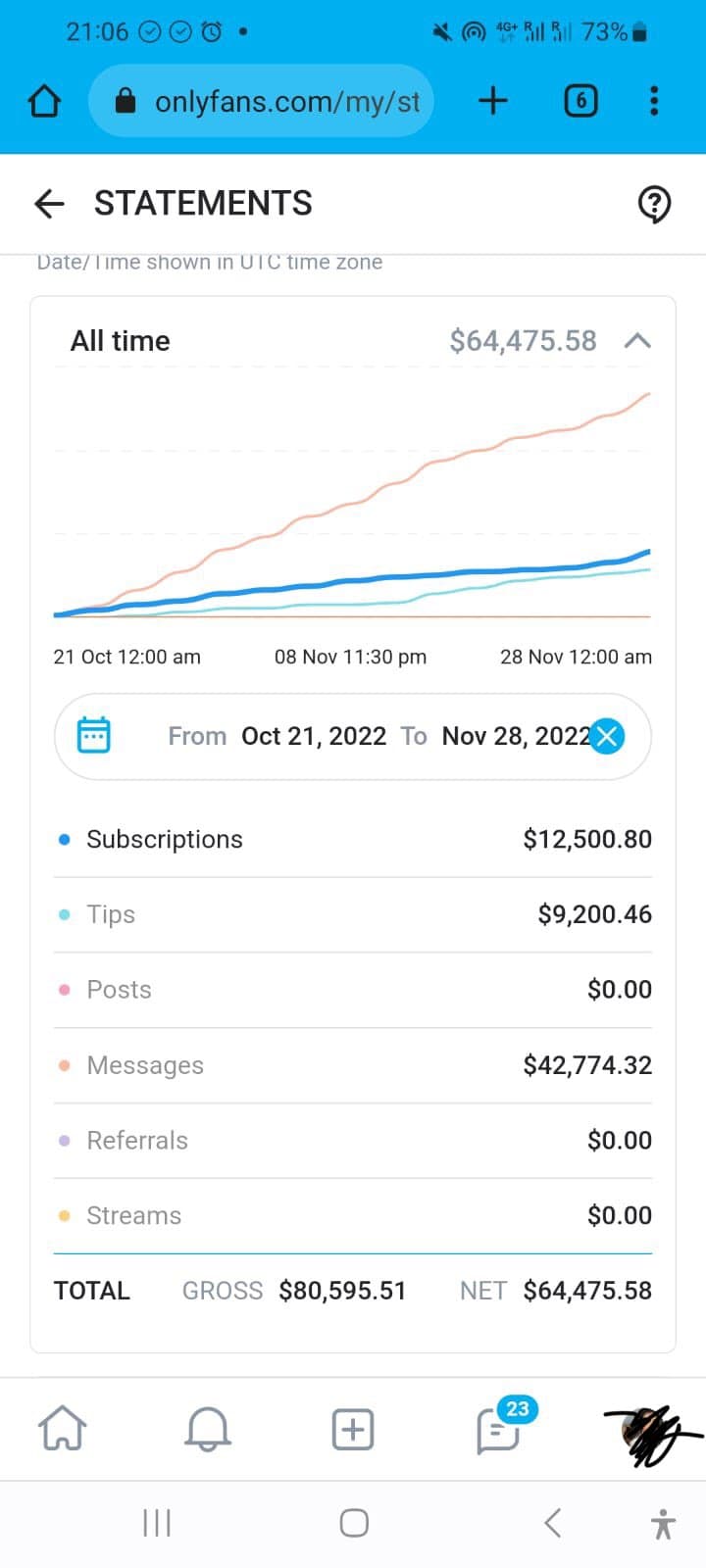Change the From date Oct 21, 2022
The height and width of the screenshot is (1568, 706).
click(314, 736)
